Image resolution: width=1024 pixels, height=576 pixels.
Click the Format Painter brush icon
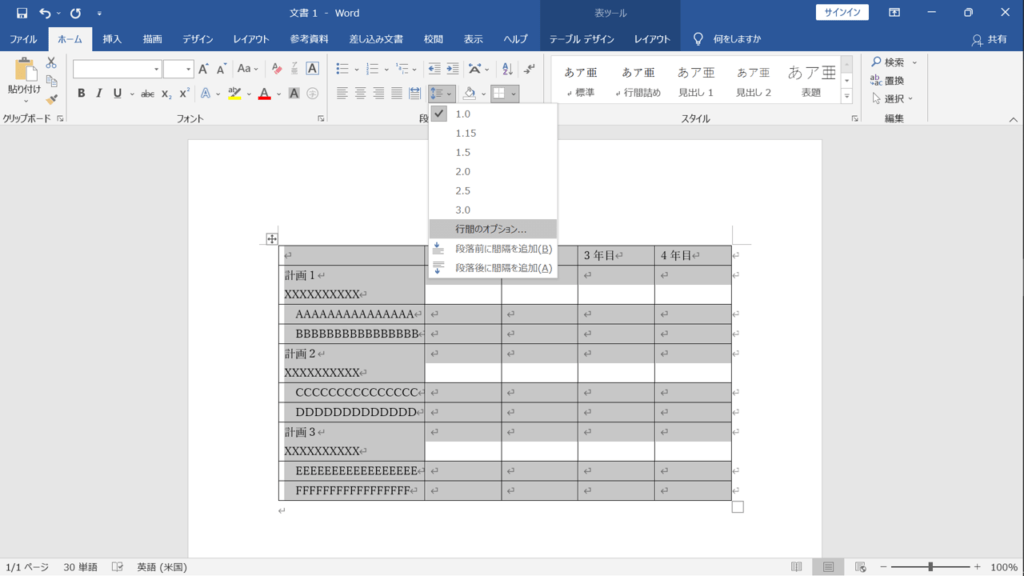tap(52, 99)
